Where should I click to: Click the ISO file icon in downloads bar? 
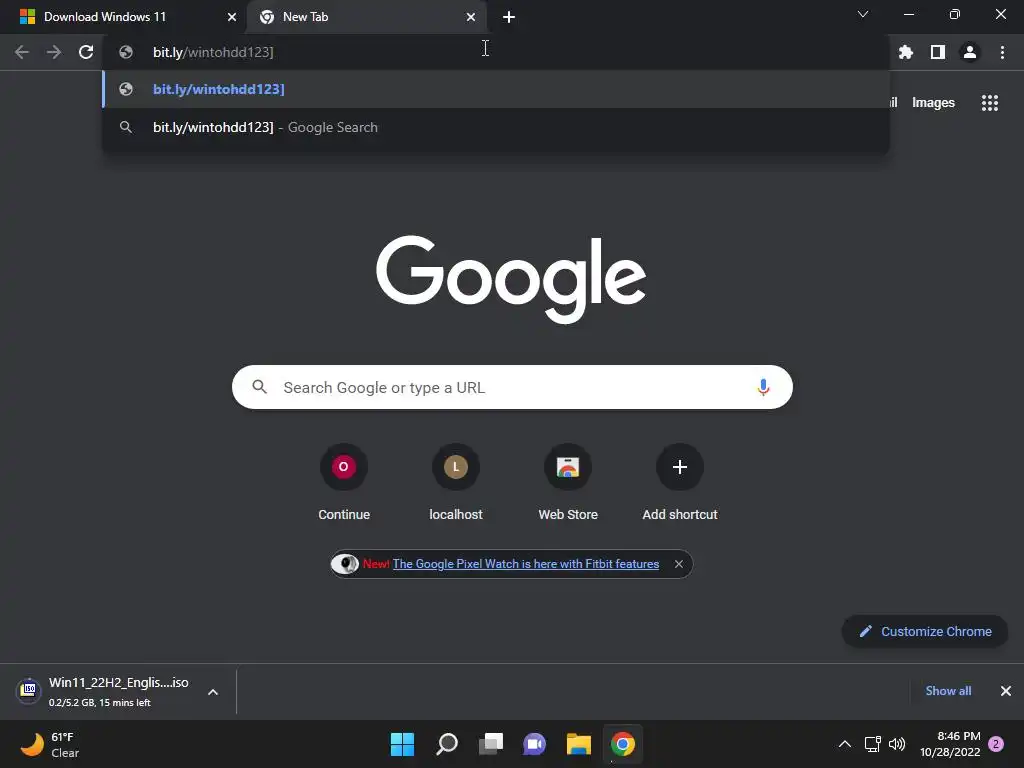pos(28,689)
